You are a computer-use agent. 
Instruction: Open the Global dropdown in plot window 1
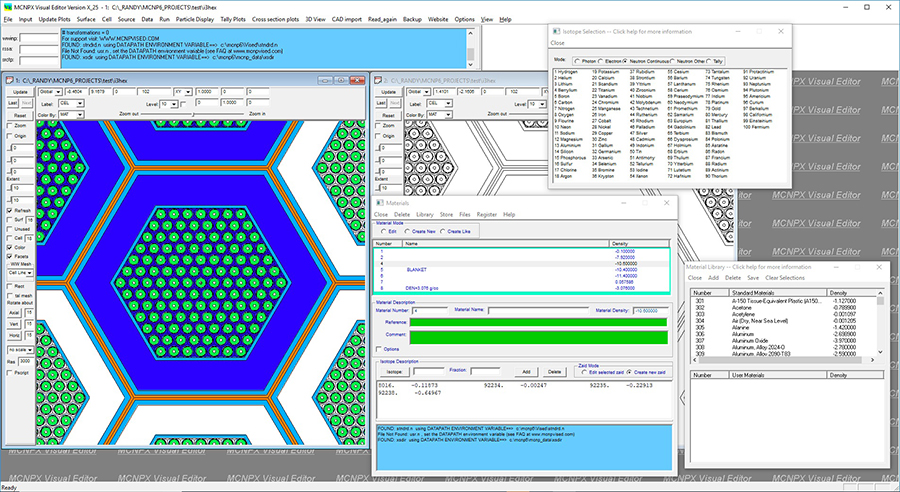tap(58, 92)
